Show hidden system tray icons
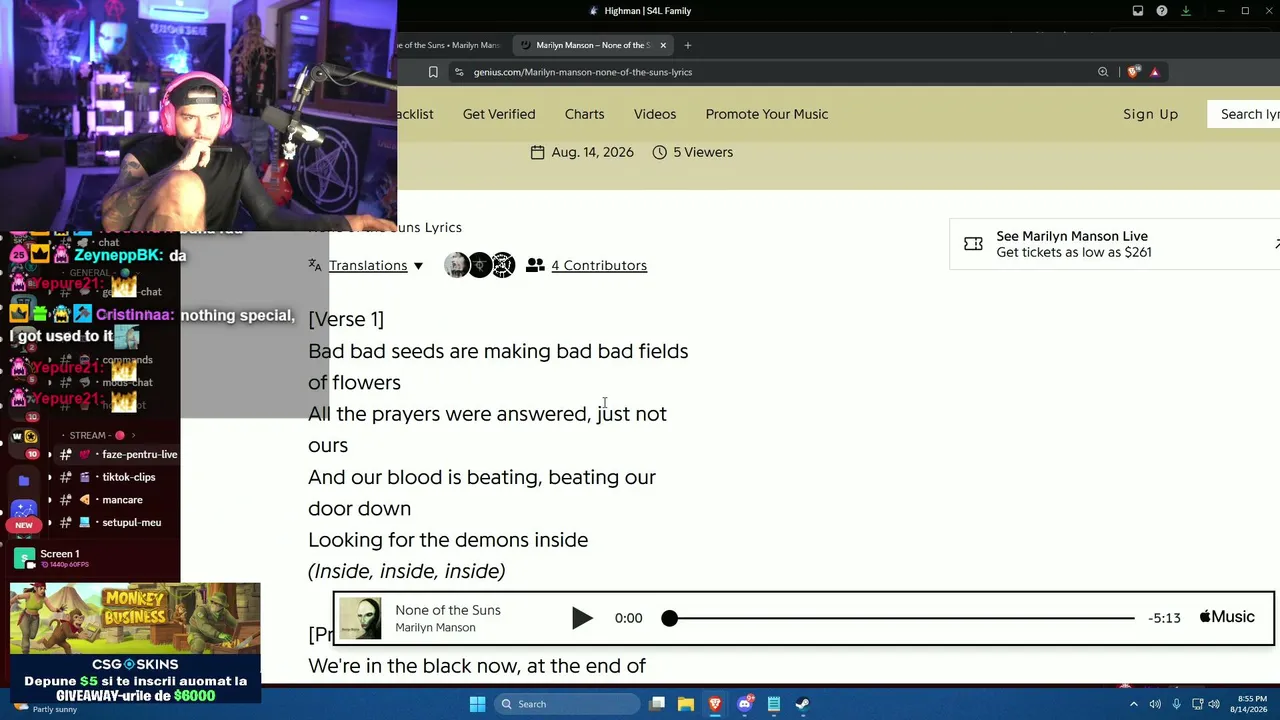This screenshot has width=1280, height=720. point(1134,704)
